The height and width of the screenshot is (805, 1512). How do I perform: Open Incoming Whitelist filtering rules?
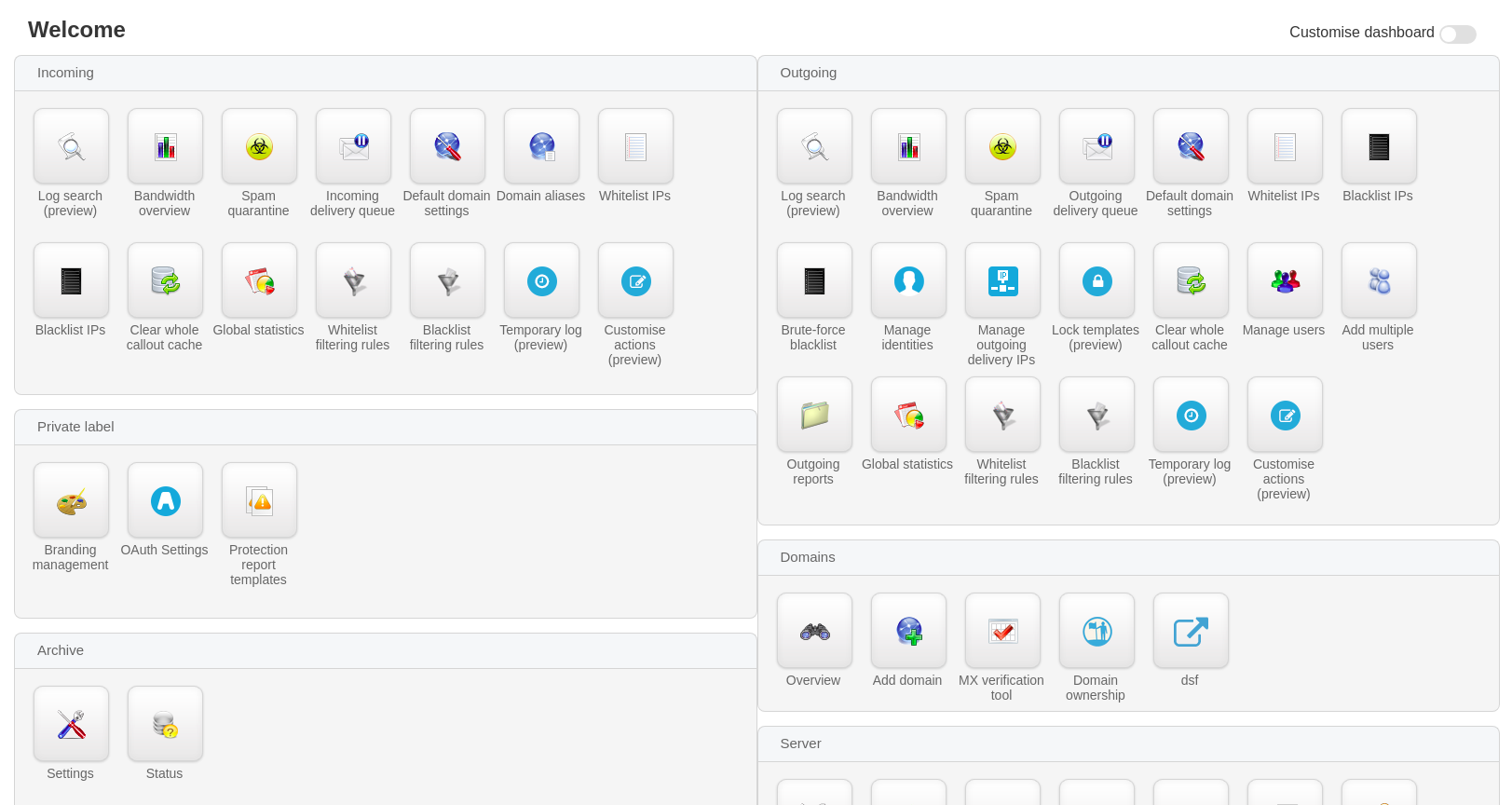353,280
